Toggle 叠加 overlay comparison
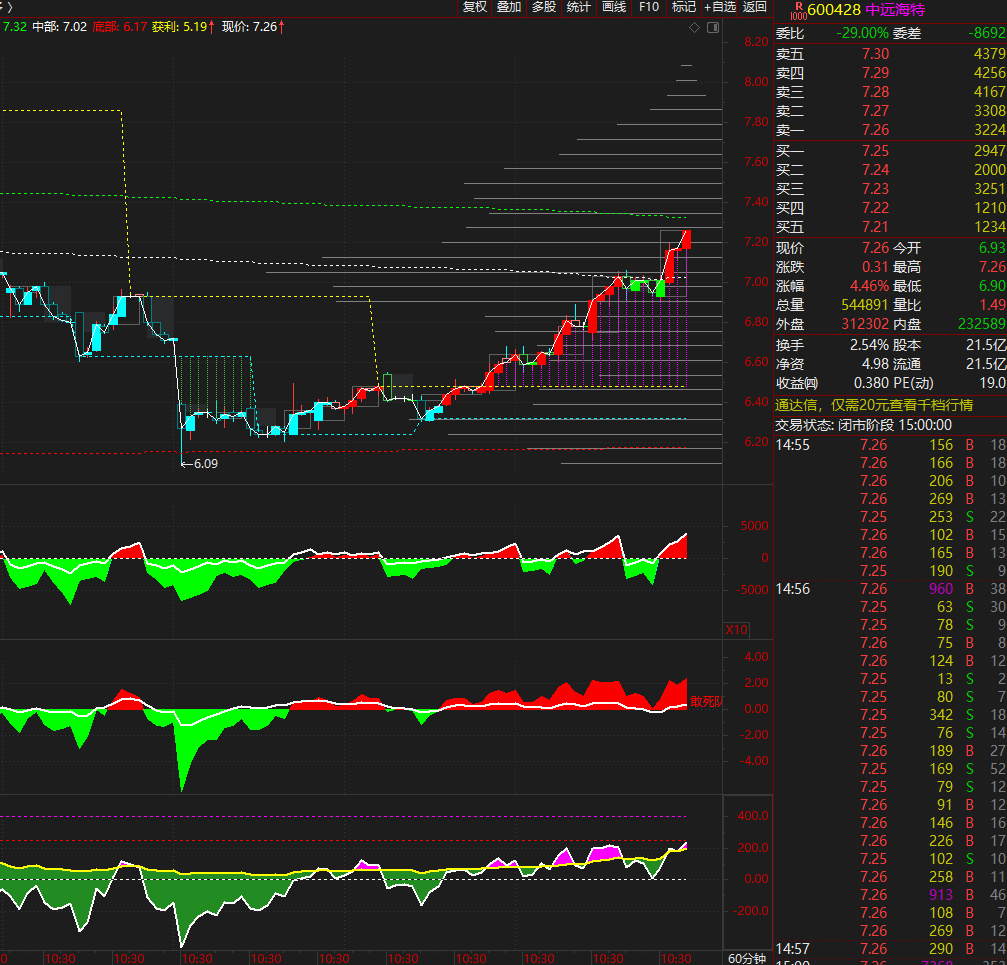 (x=509, y=7)
